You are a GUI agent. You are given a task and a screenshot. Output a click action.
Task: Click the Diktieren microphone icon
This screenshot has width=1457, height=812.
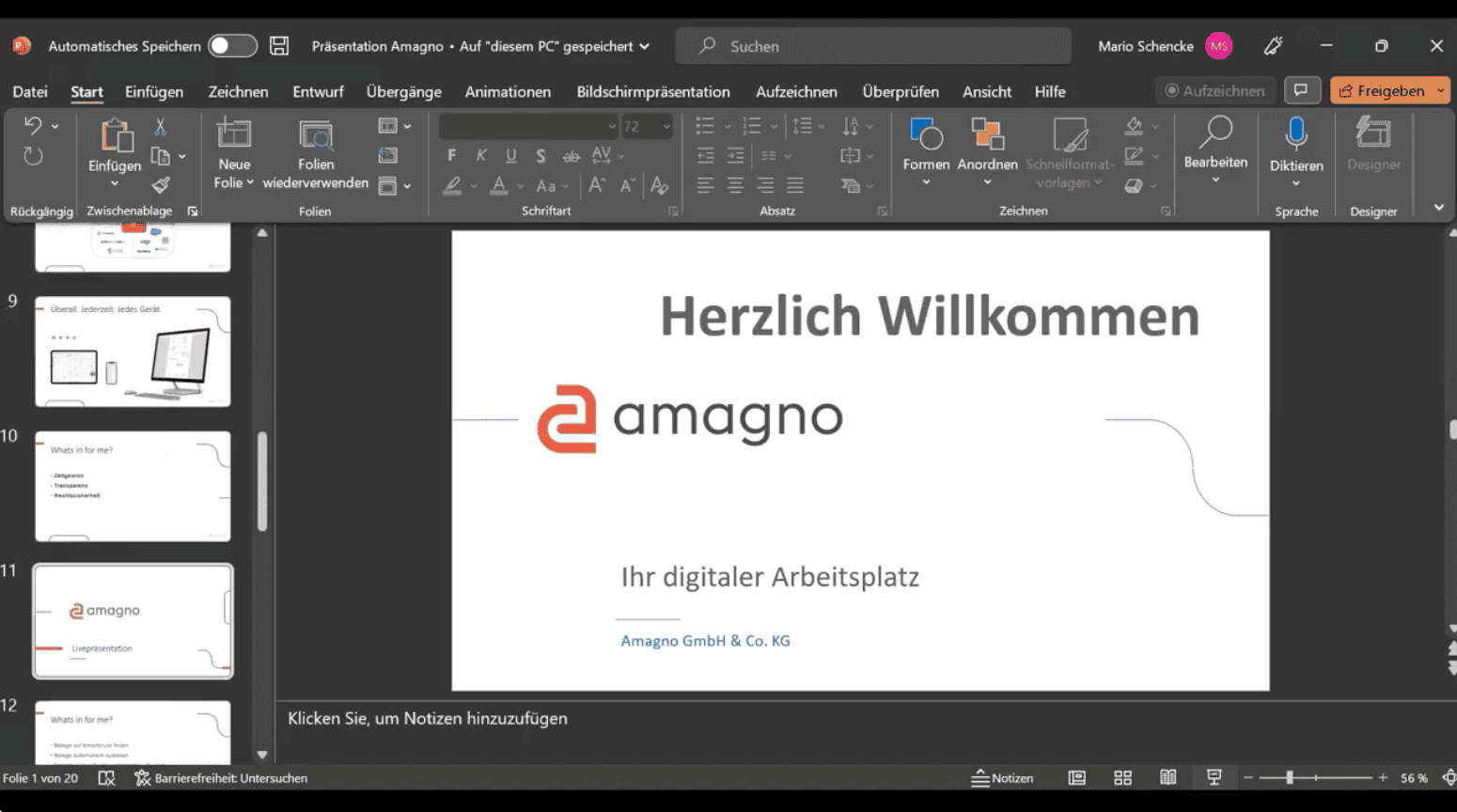coord(1296,134)
